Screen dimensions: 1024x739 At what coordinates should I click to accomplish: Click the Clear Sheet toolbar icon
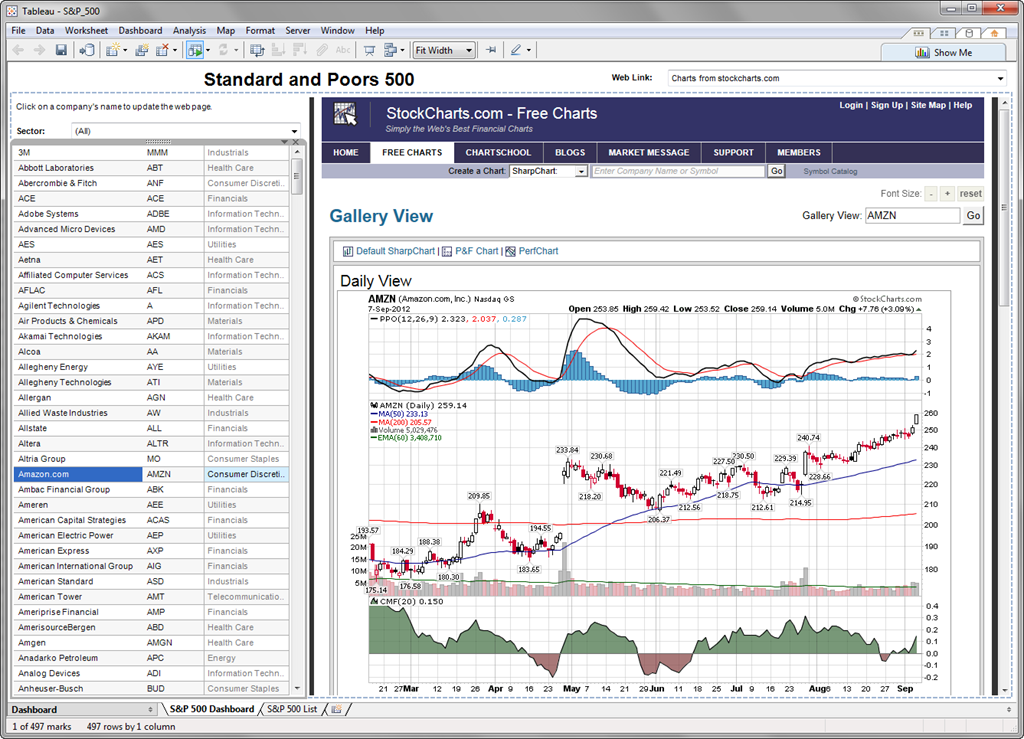(162, 50)
